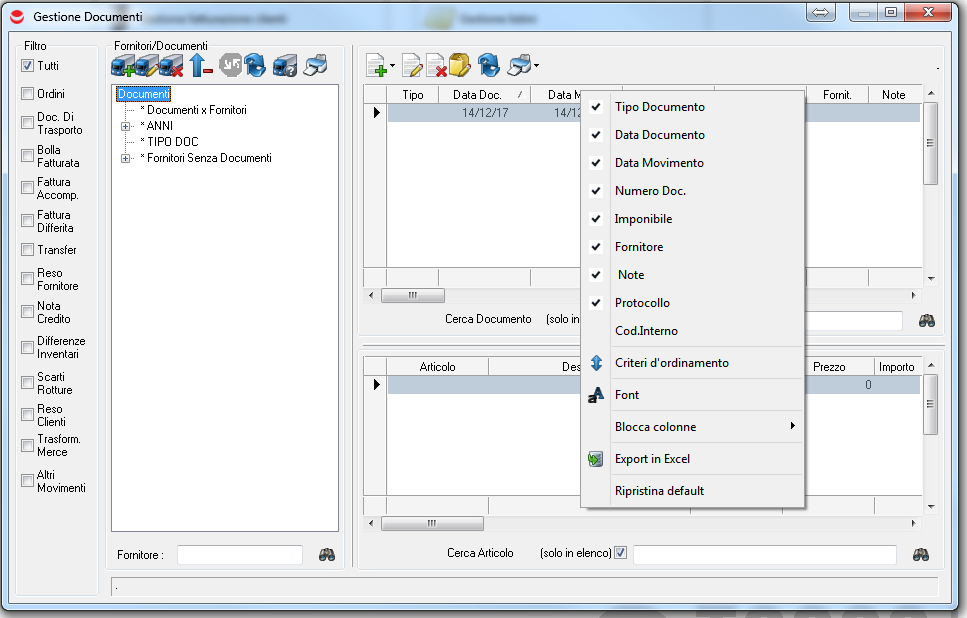Click the articles grid horizontal scrollbar thumb
Viewport: 967px width, 618px height.
point(432,523)
